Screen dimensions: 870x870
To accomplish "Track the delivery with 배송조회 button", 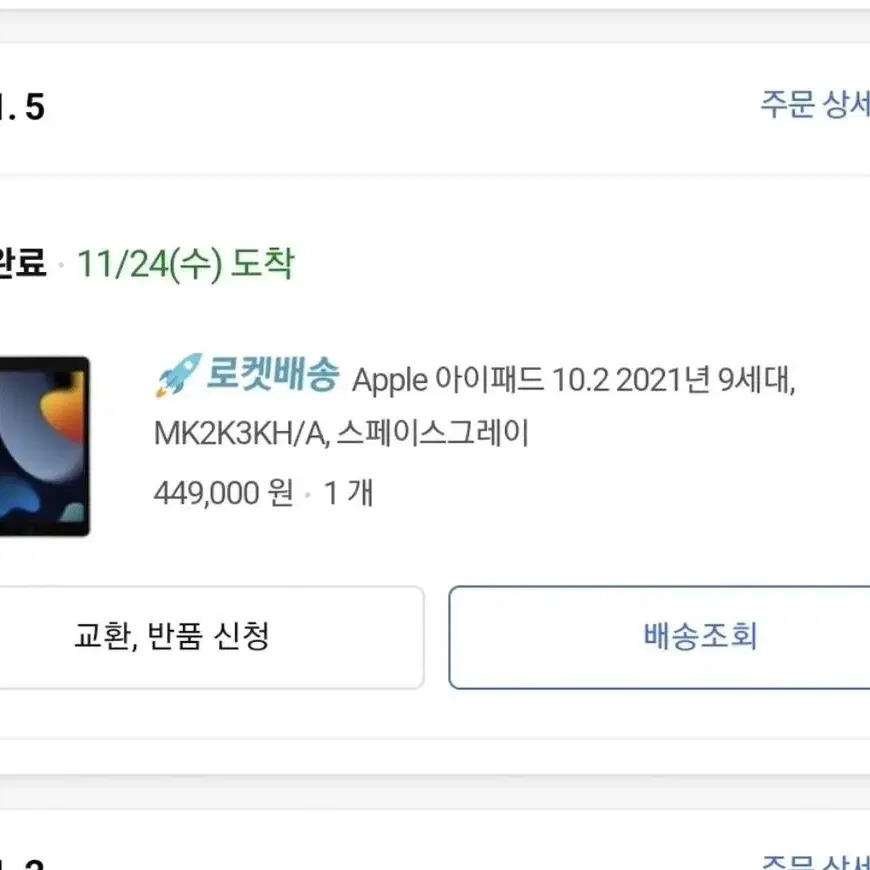I will [x=660, y=637].
